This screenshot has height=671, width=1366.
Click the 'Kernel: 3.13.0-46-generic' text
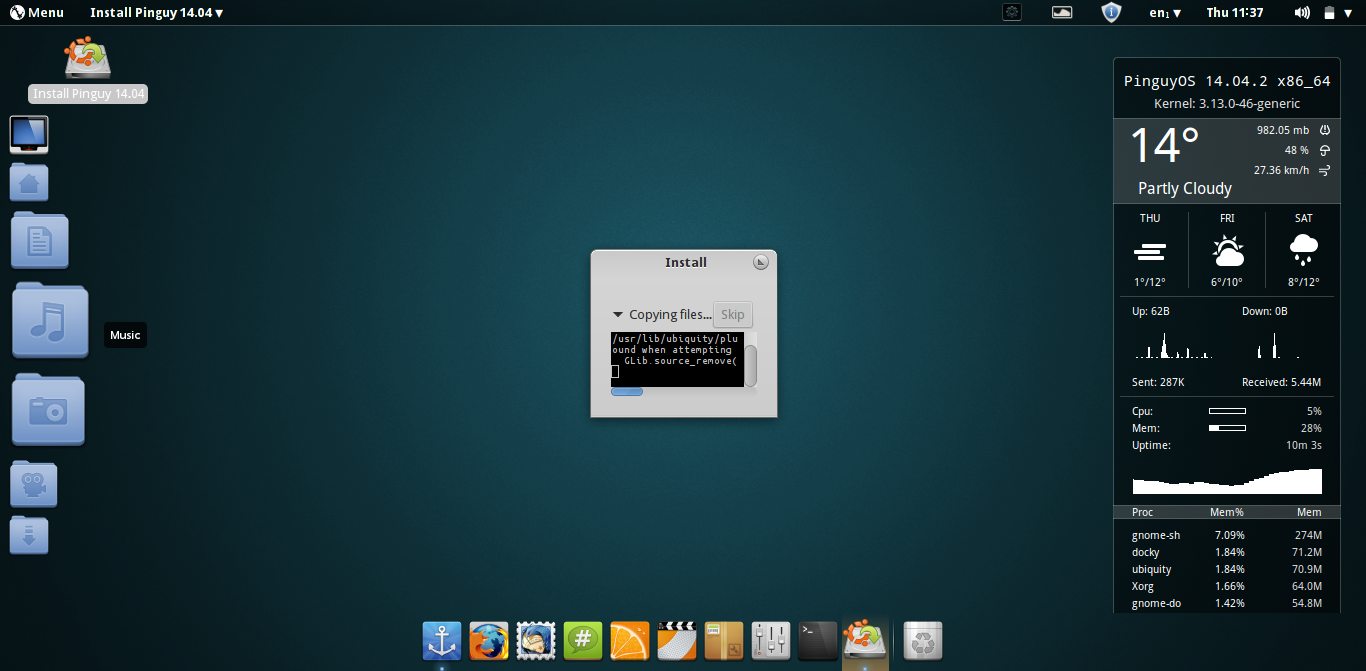pos(1227,103)
